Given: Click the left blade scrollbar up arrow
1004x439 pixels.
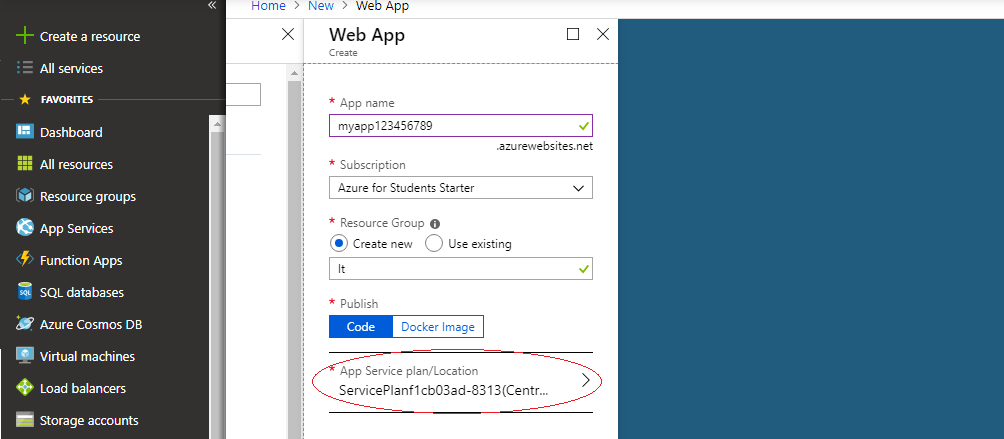Looking at the screenshot, I should [294, 74].
